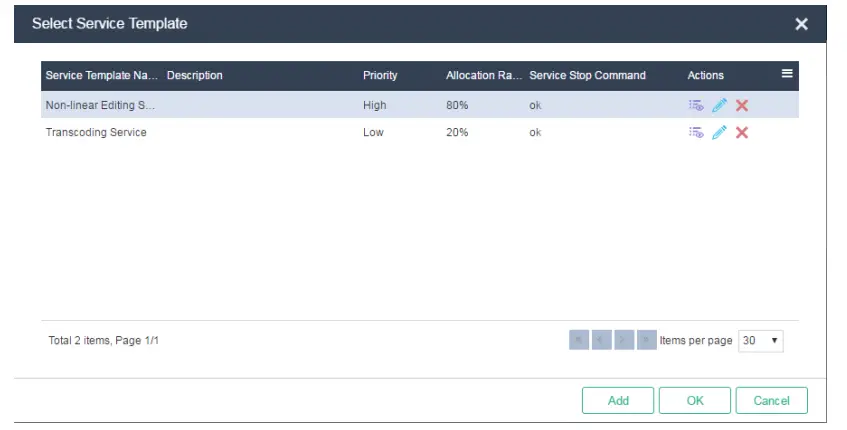Viewport: 847px width, 430px height.
Task: Click the Add button
Action: coord(618,400)
